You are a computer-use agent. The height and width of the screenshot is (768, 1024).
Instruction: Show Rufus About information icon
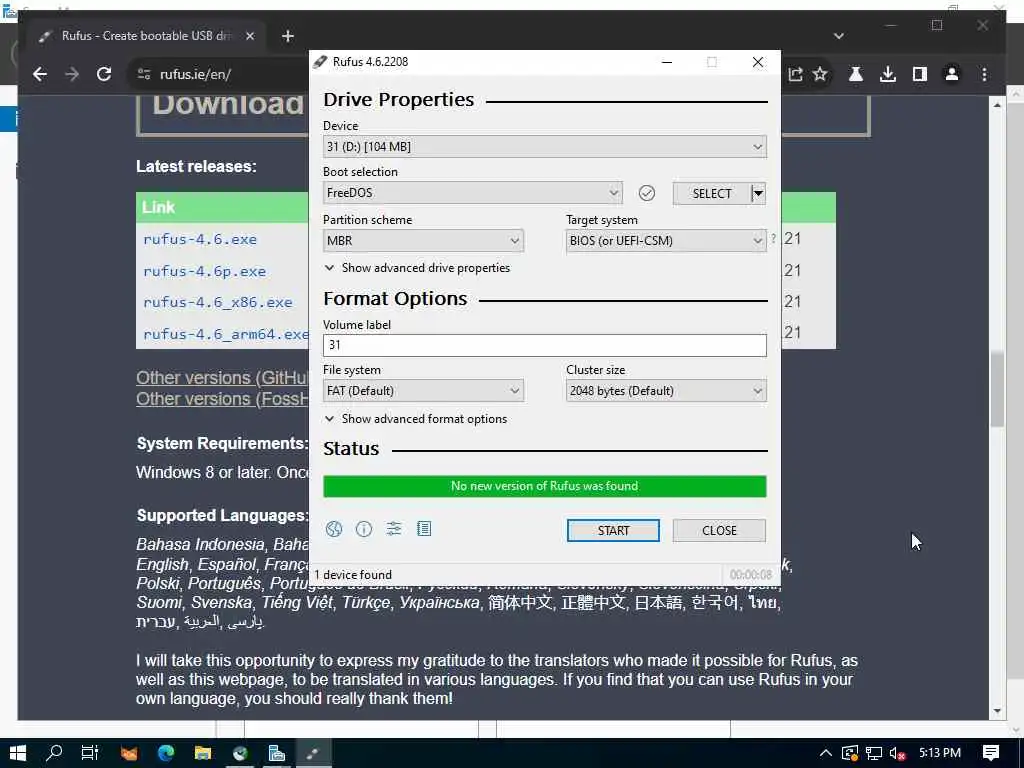pos(364,529)
